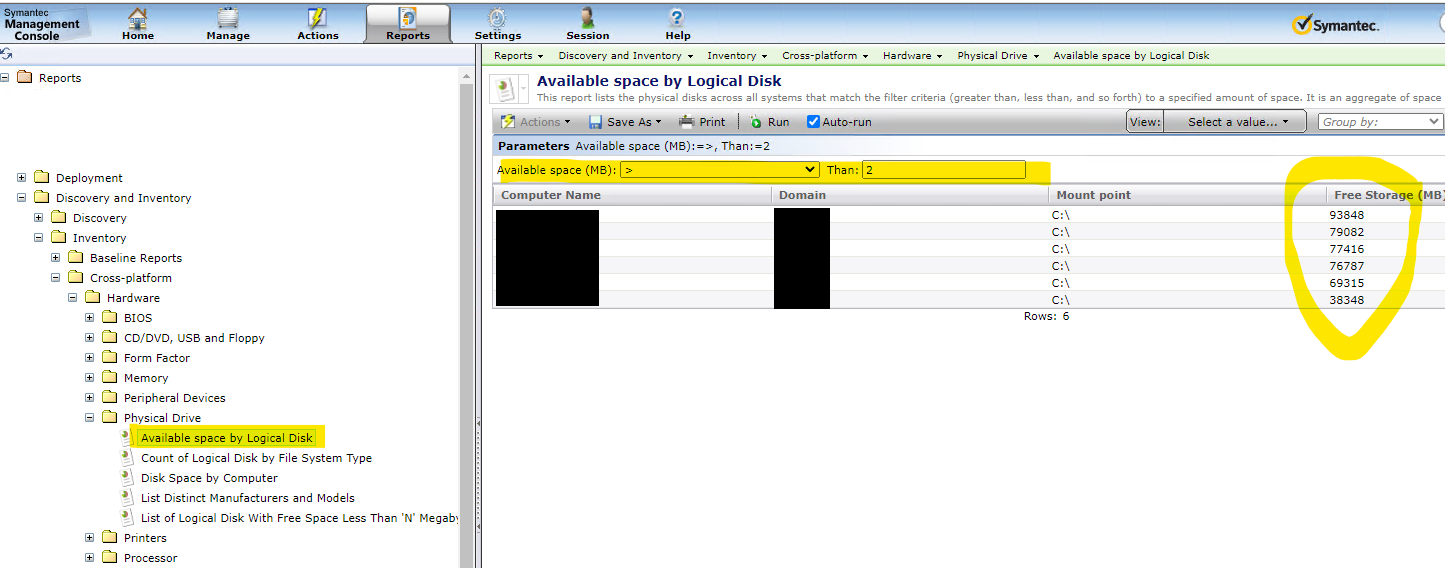Open List of Logical Disk With Free Space report

click(x=299, y=518)
